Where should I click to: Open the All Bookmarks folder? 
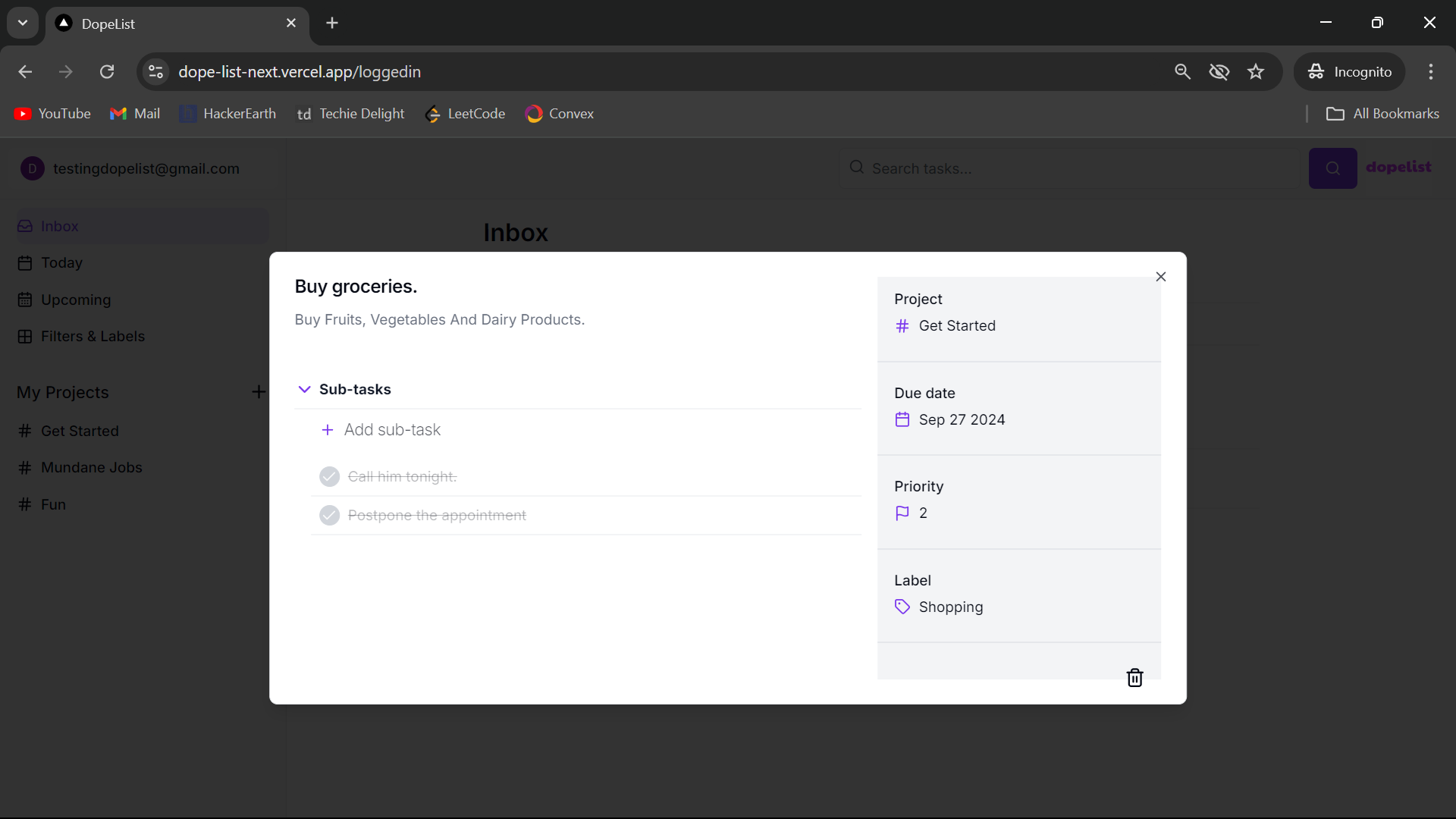coord(1382,114)
